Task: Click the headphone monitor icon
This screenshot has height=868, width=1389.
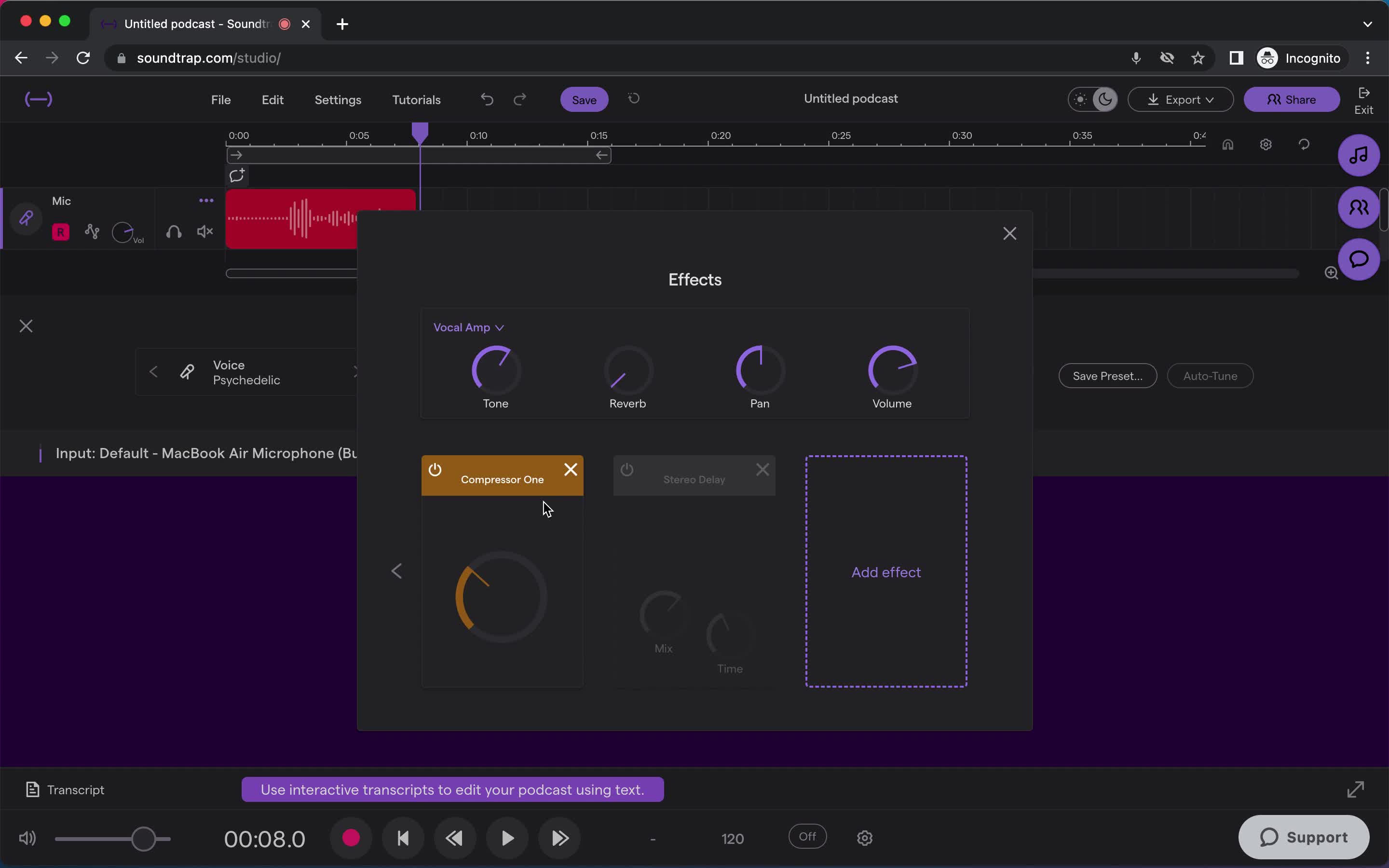Action: pyautogui.click(x=173, y=231)
